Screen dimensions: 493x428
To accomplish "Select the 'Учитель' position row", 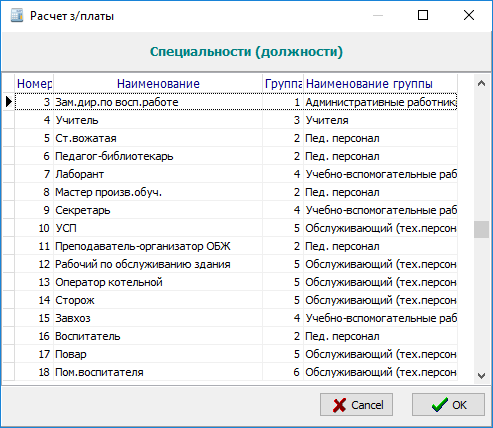I will click(x=236, y=120).
